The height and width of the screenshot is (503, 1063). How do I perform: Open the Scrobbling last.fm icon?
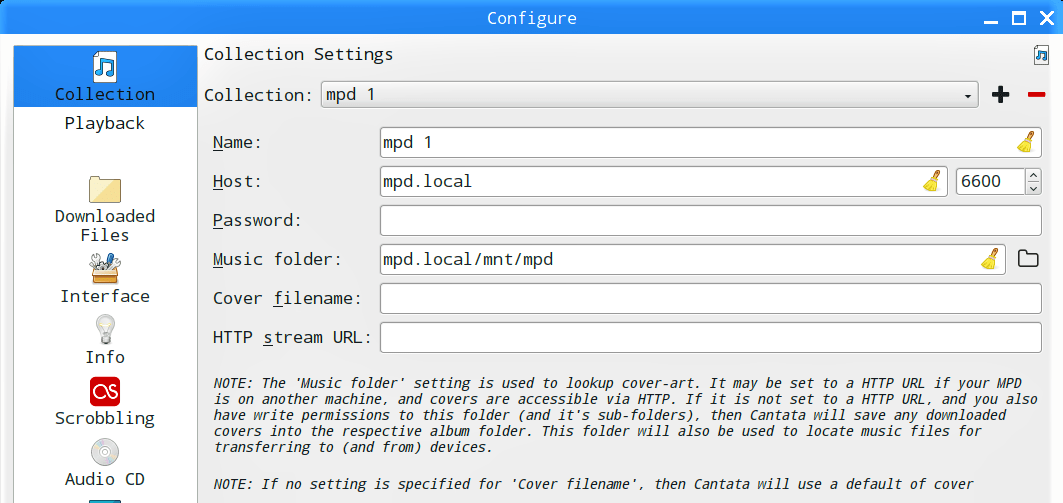105,392
